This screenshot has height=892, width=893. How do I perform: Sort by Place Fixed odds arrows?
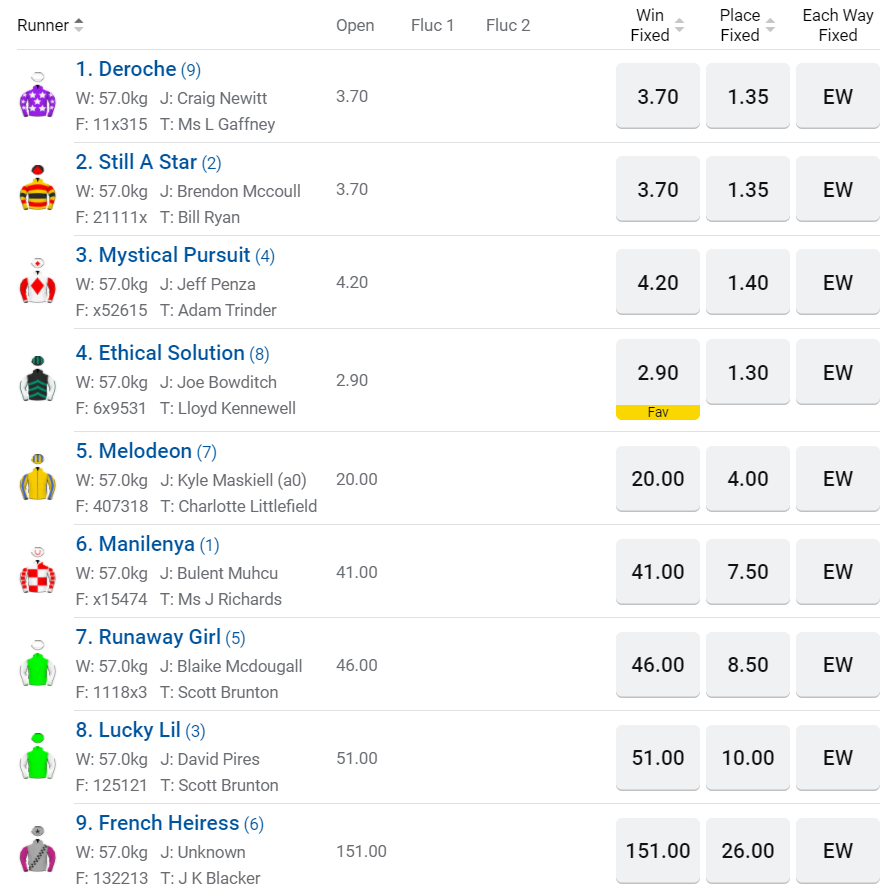770,25
